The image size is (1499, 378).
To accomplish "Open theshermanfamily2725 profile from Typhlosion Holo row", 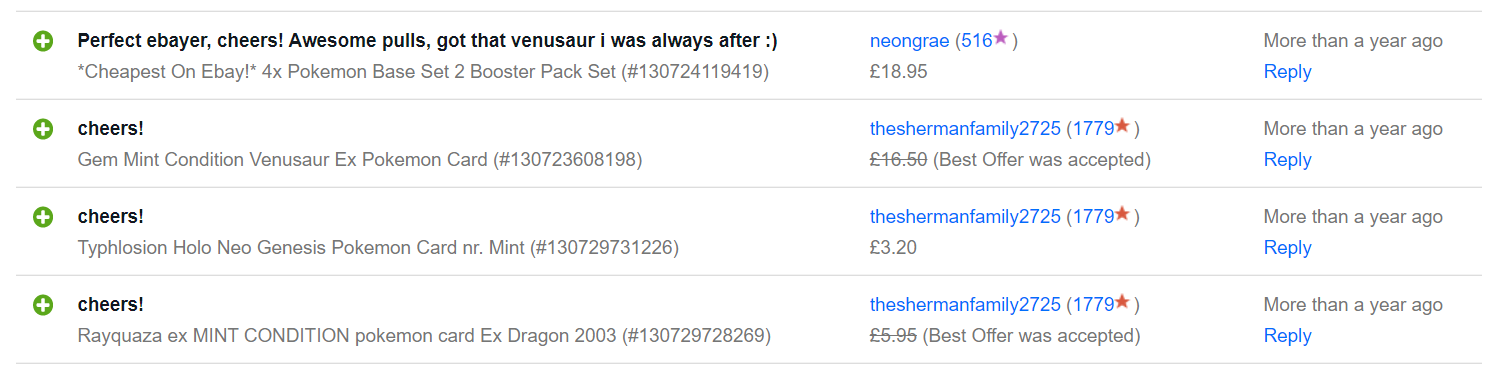I will 965,217.
